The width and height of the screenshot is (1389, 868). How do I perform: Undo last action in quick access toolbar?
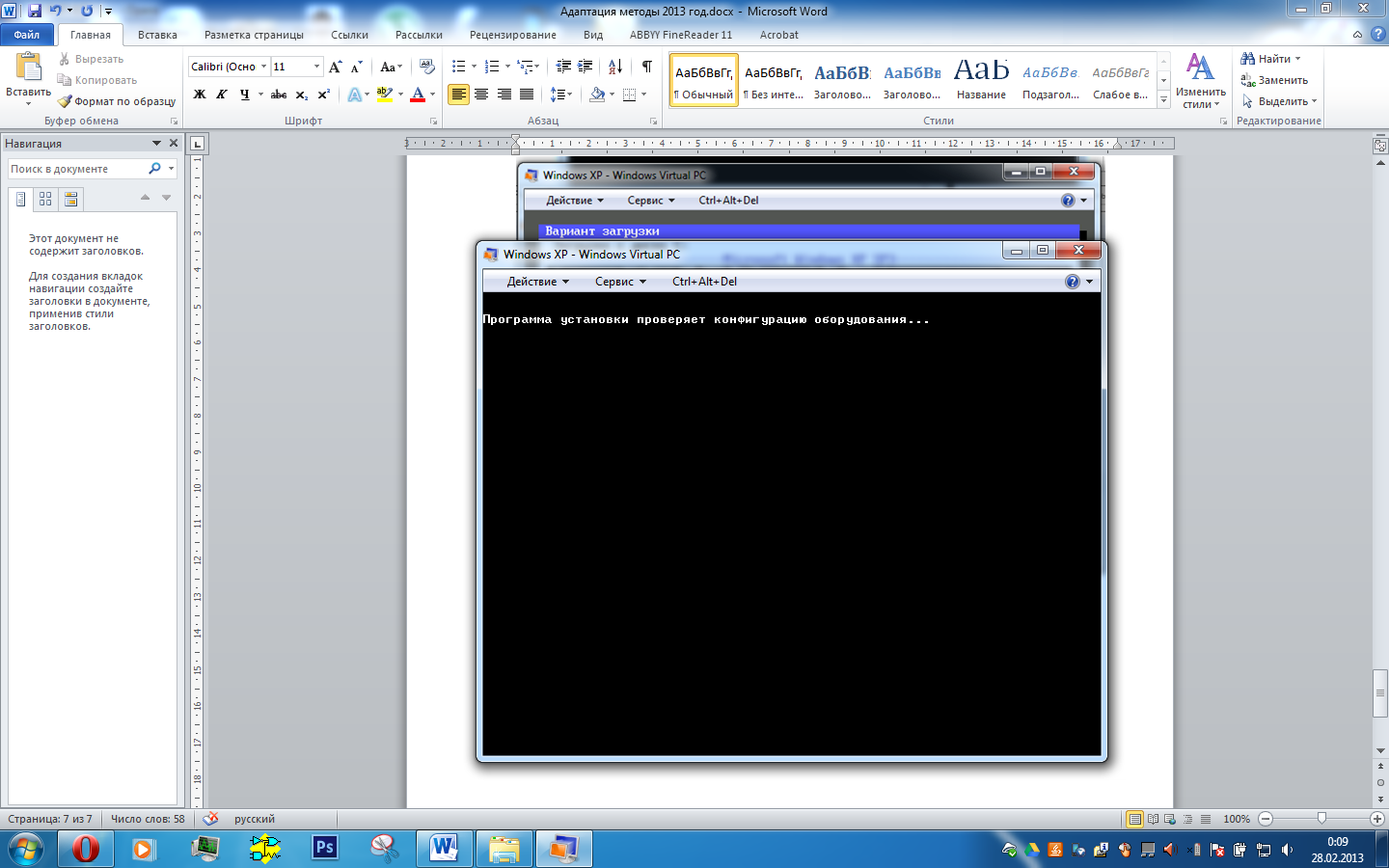point(56,11)
